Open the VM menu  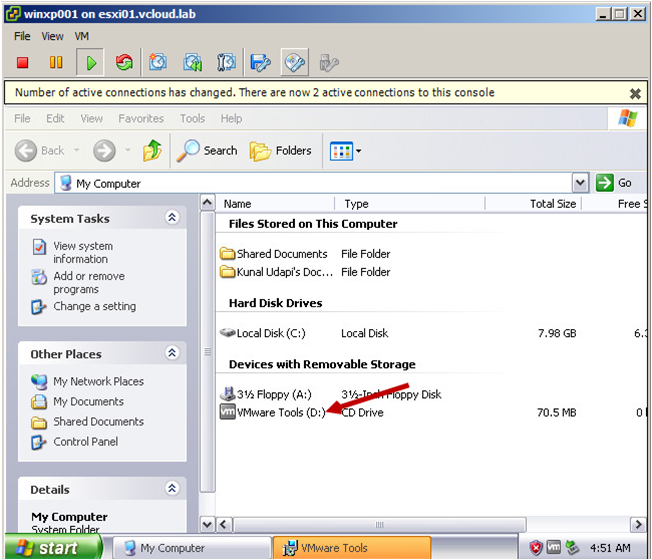coord(82,36)
